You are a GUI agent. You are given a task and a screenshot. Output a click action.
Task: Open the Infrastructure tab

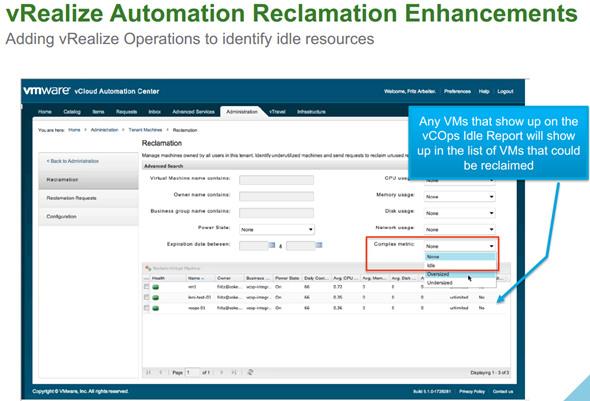[x=311, y=112]
